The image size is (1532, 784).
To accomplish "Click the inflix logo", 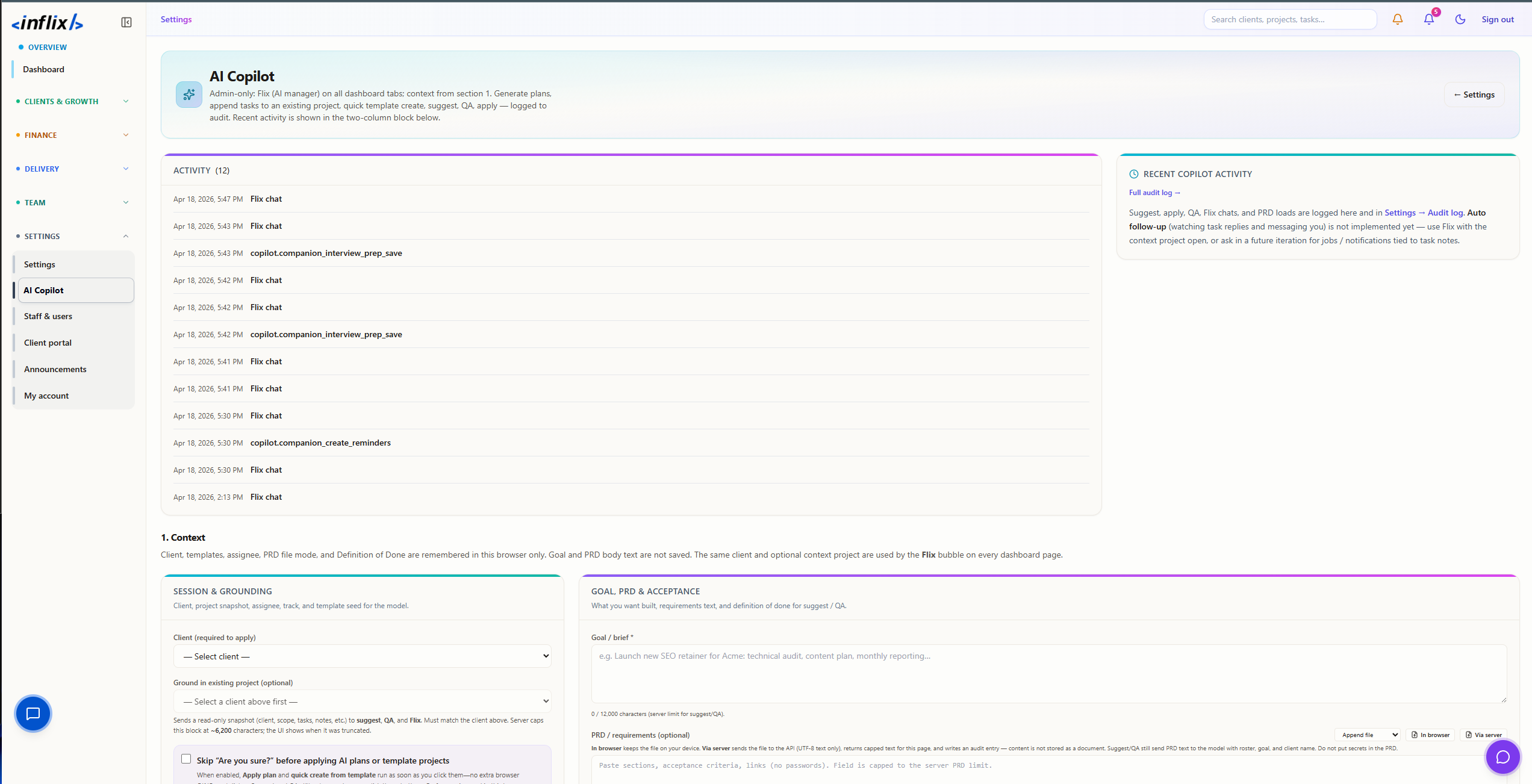I will [48, 22].
